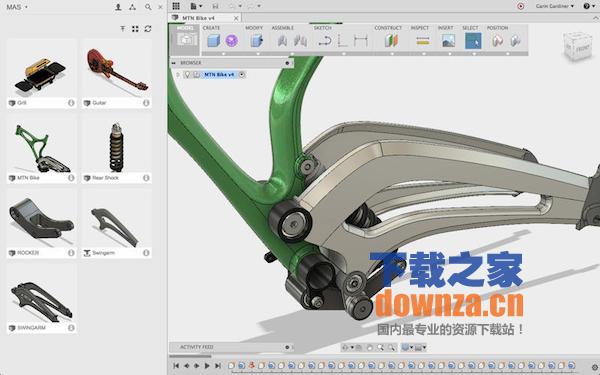
Task: Open the SELECT menu
Action: (470, 28)
